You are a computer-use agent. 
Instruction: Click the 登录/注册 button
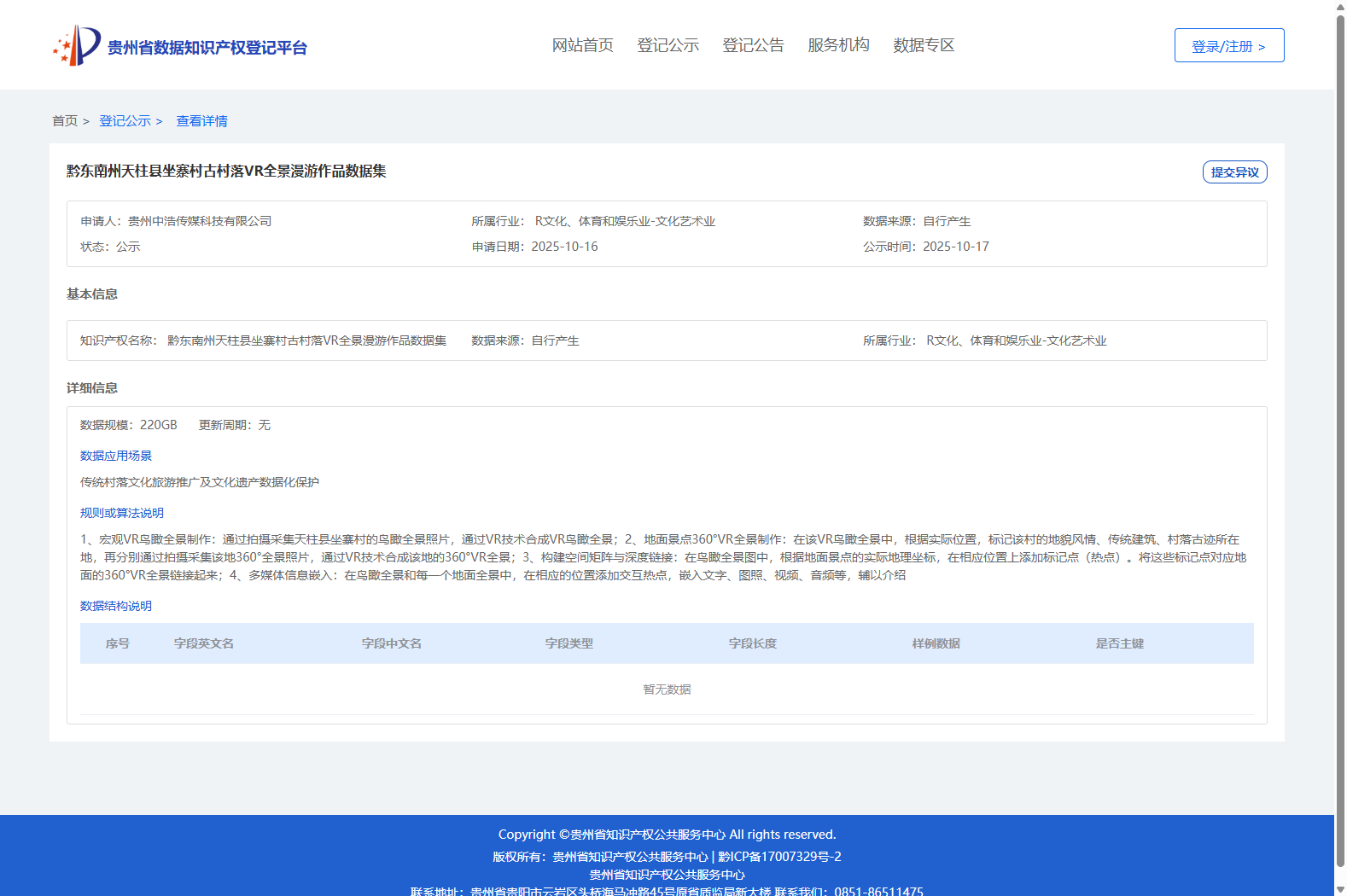(1229, 45)
